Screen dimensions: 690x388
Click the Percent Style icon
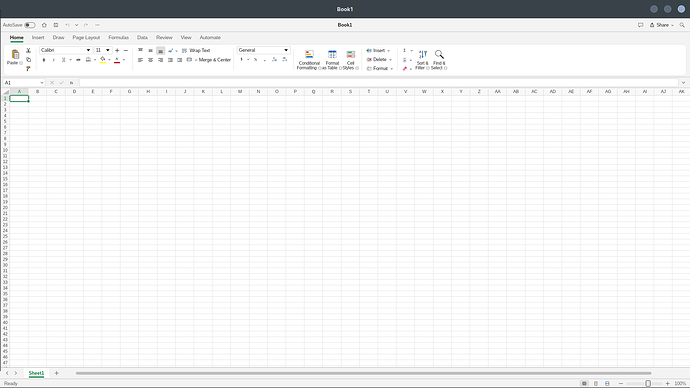pos(255,60)
